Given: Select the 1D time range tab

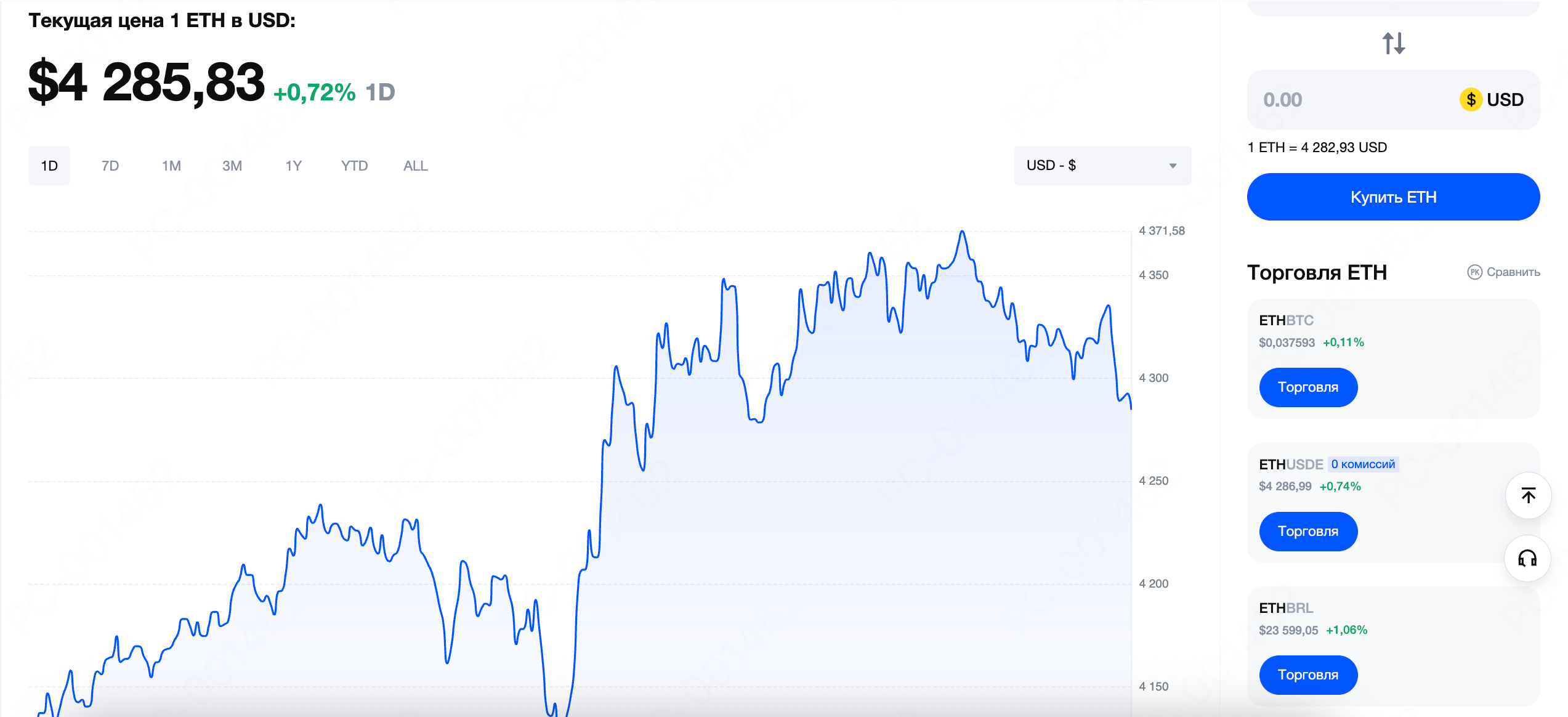Looking at the screenshot, I should point(49,166).
